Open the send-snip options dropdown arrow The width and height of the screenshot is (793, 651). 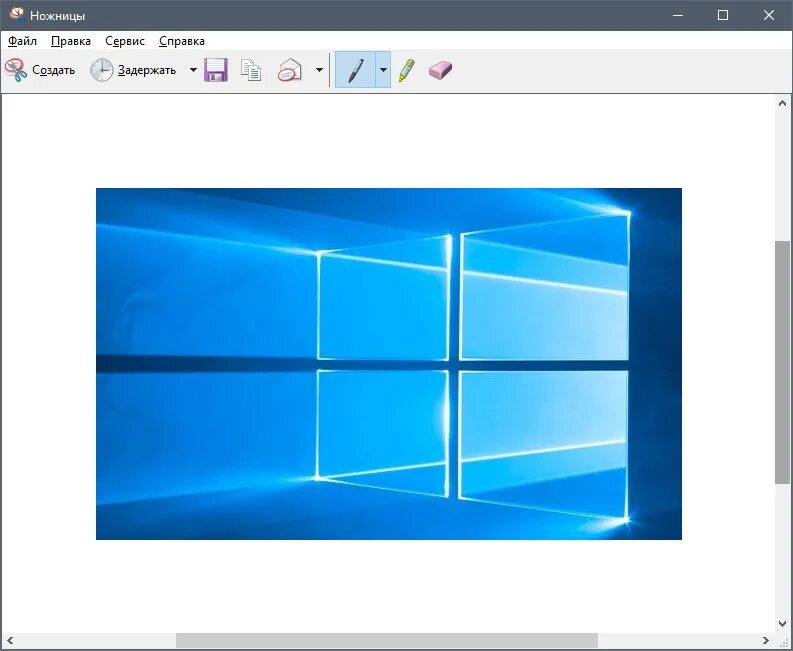point(319,70)
